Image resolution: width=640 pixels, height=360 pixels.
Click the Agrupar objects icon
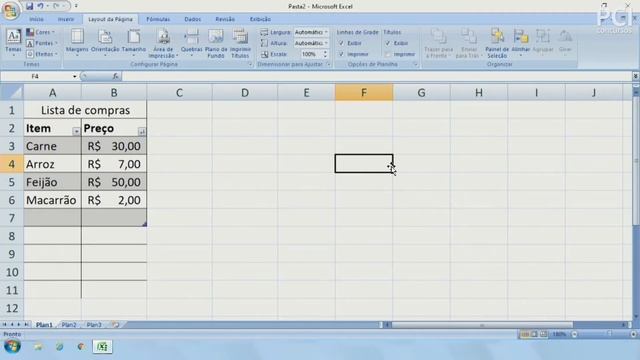pos(543,37)
